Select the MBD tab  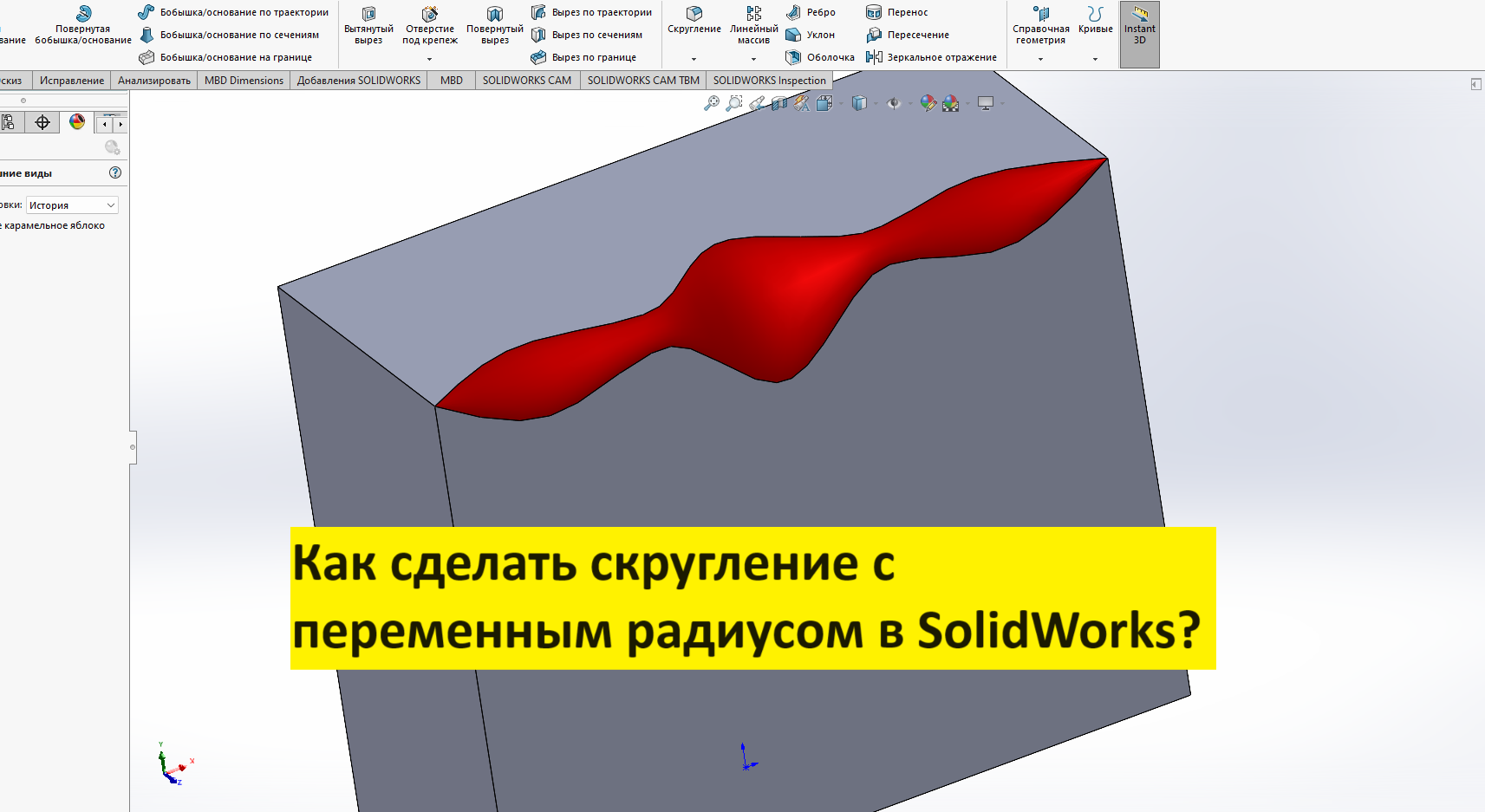pos(452,81)
